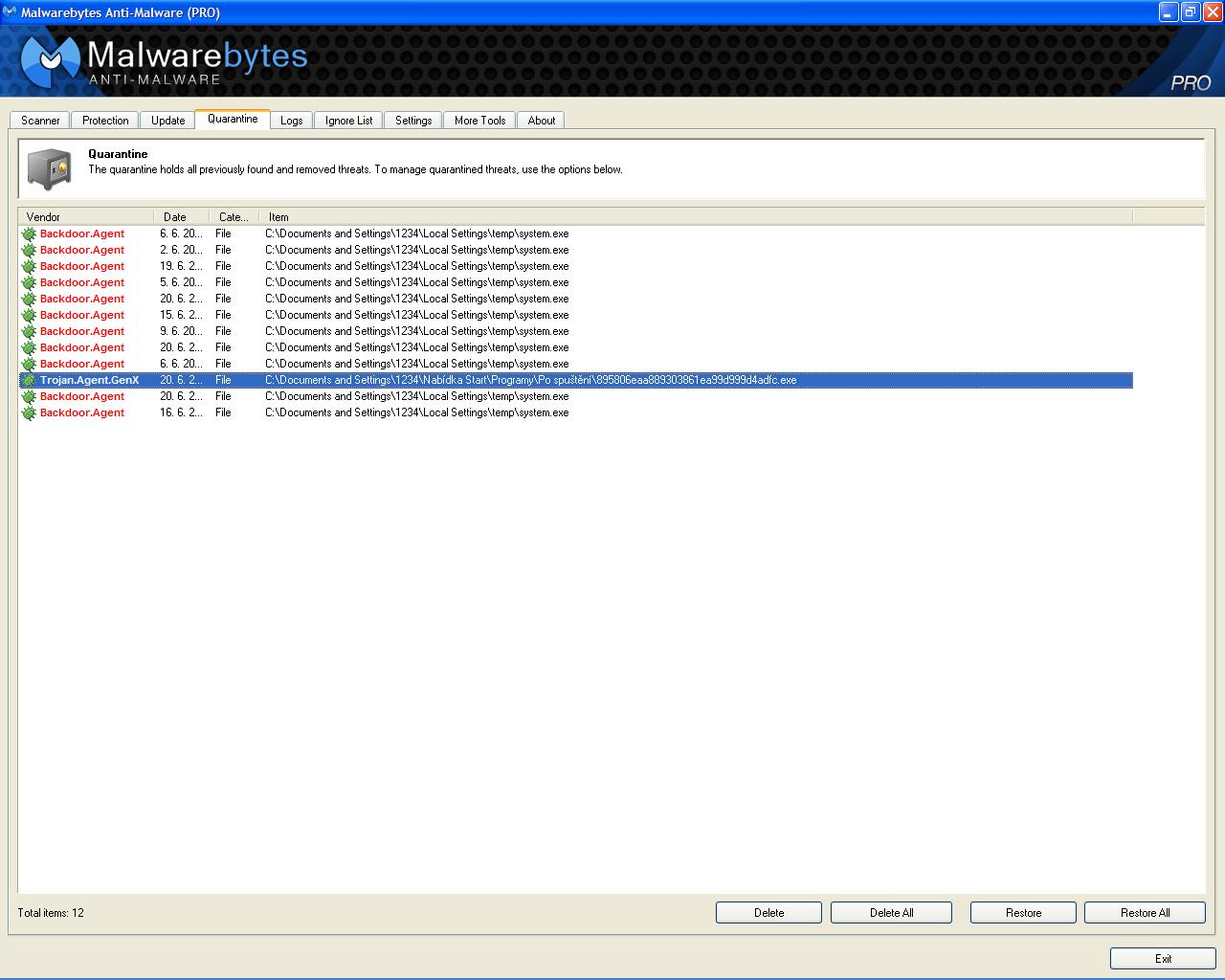Click the Nabídka Start path ending 895806eaa...exe
The width and height of the screenshot is (1225, 980).
[x=530, y=380]
